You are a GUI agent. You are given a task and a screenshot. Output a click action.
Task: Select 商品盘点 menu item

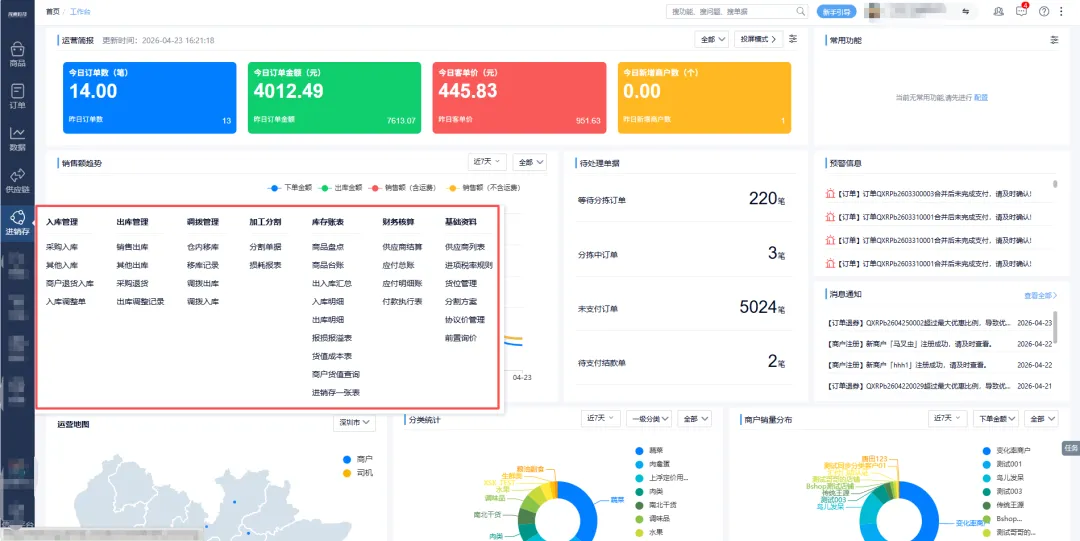(x=328, y=247)
